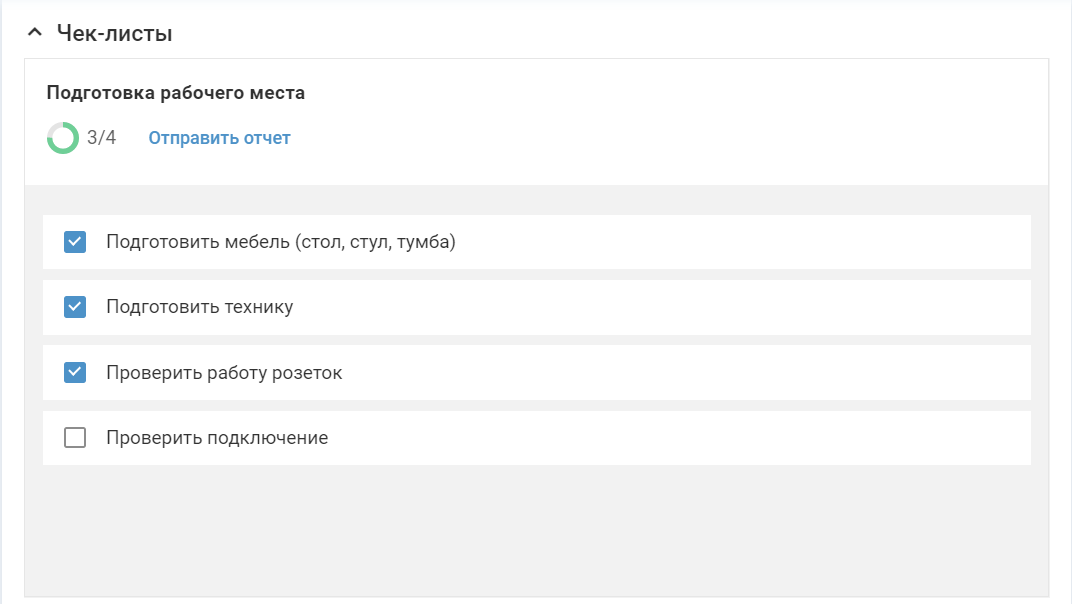Uncheck the Подготовить технику checkbox
This screenshot has width=1072, height=604.
(x=75, y=307)
